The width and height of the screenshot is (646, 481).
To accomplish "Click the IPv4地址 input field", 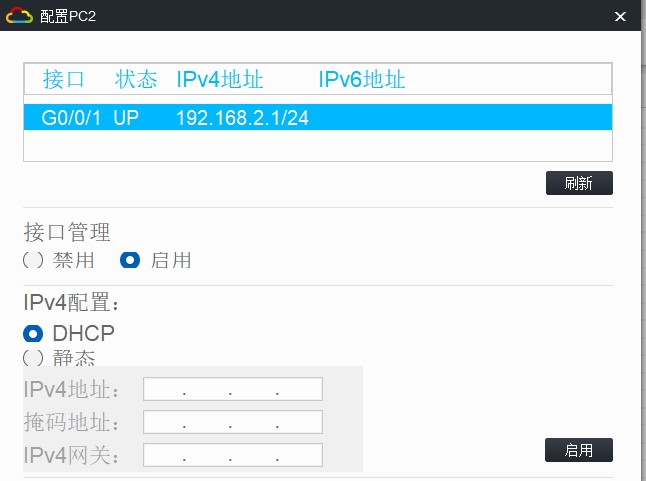I will [x=233, y=389].
